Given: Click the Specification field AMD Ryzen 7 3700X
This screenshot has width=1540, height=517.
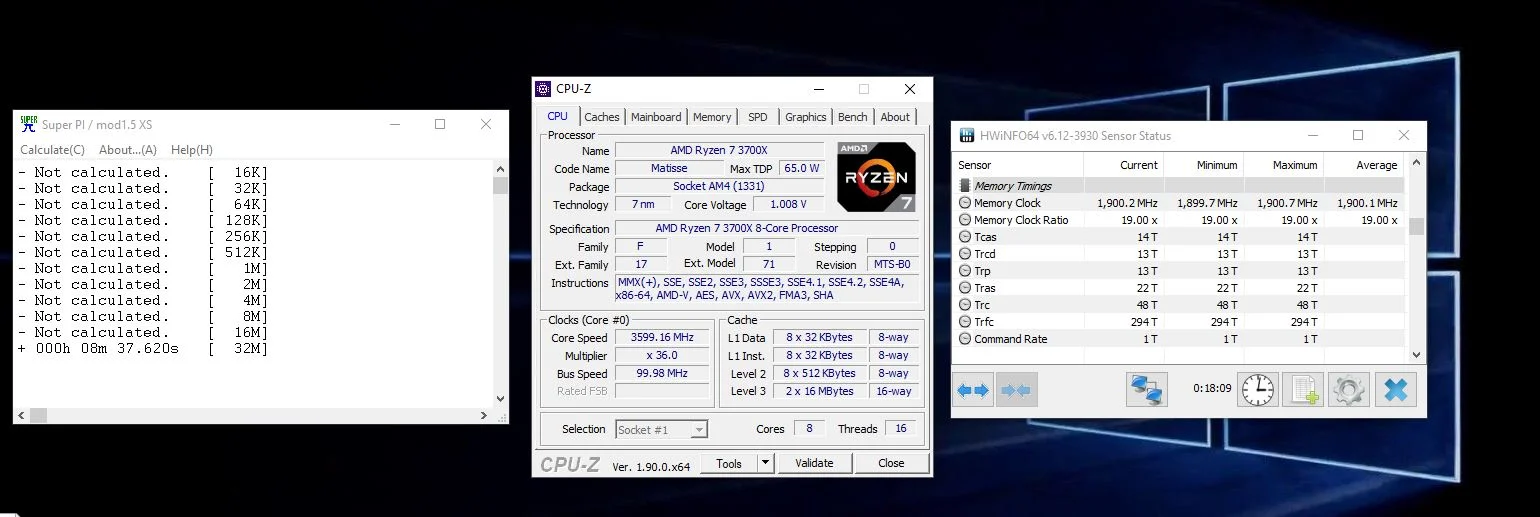Looking at the screenshot, I should (x=769, y=229).
